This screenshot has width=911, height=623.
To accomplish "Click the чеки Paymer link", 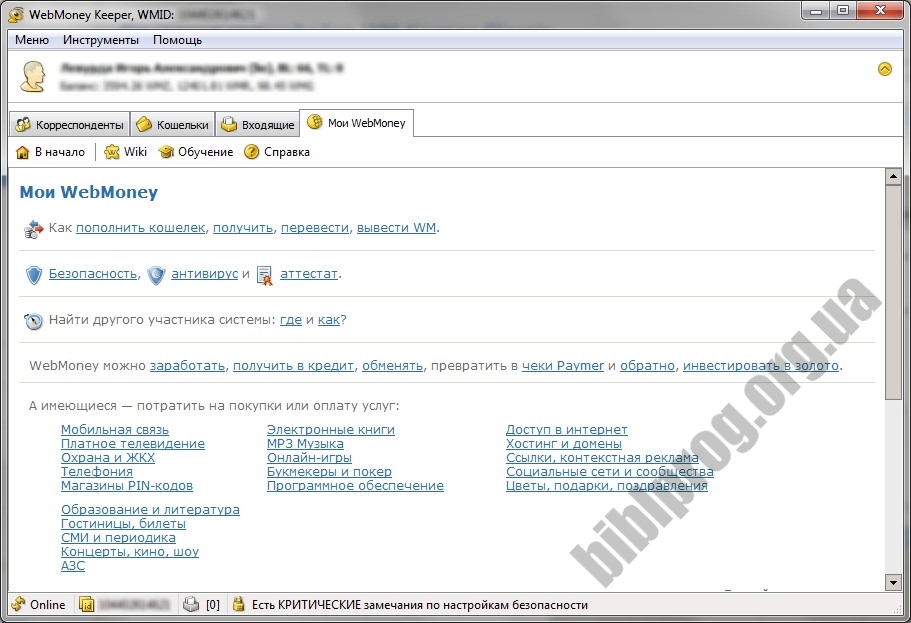I will click(x=563, y=365).
